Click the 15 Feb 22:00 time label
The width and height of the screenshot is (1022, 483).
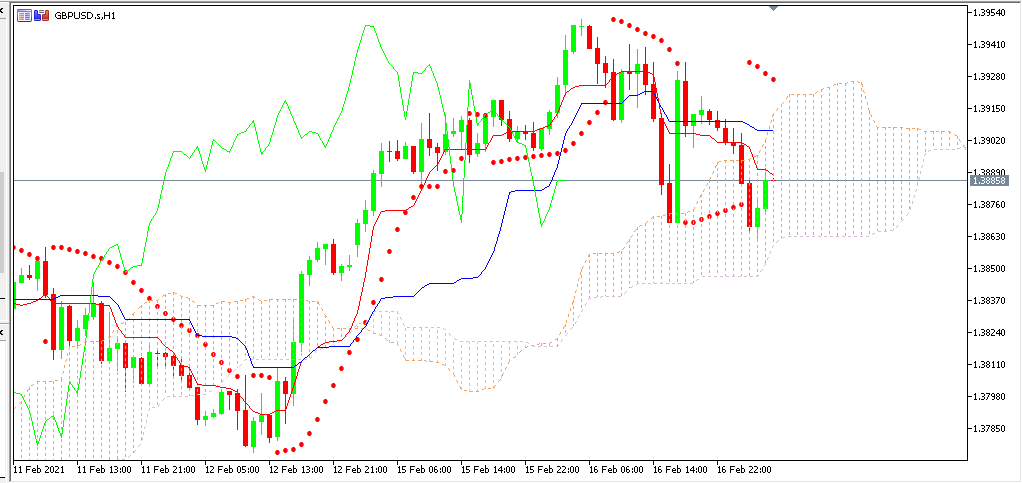coord(551,470)
